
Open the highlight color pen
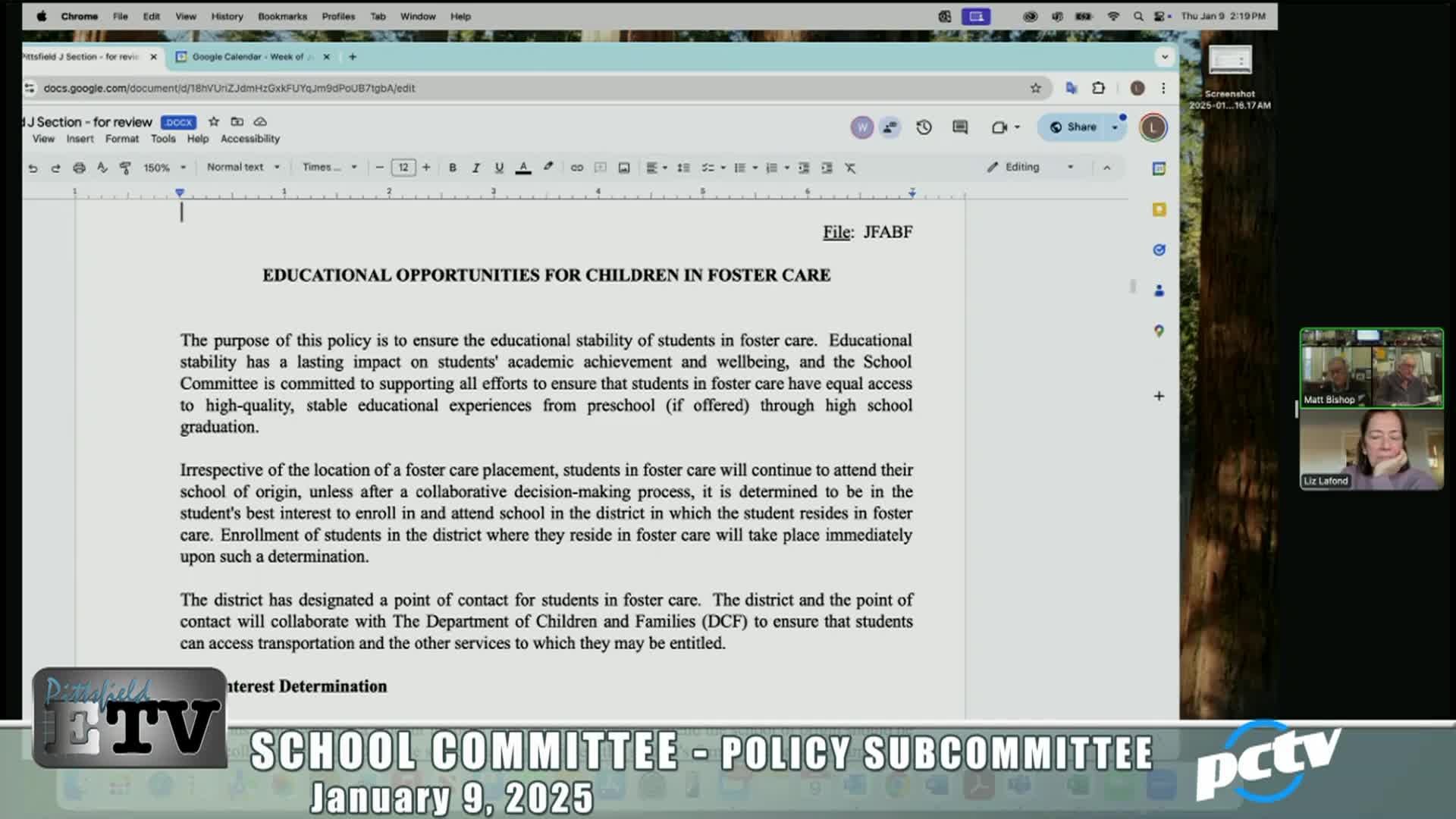[x=548, y=167]
